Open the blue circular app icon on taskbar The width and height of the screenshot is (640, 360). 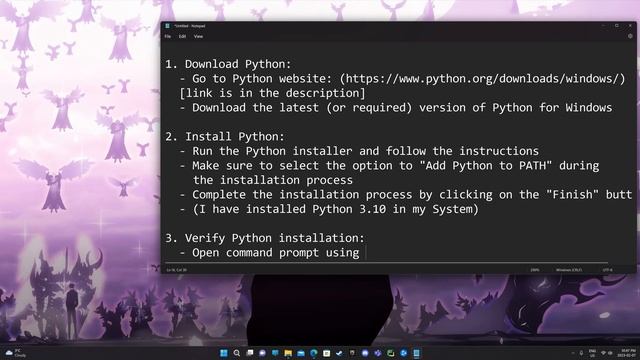pyautogui.click(x=404, y=353)
